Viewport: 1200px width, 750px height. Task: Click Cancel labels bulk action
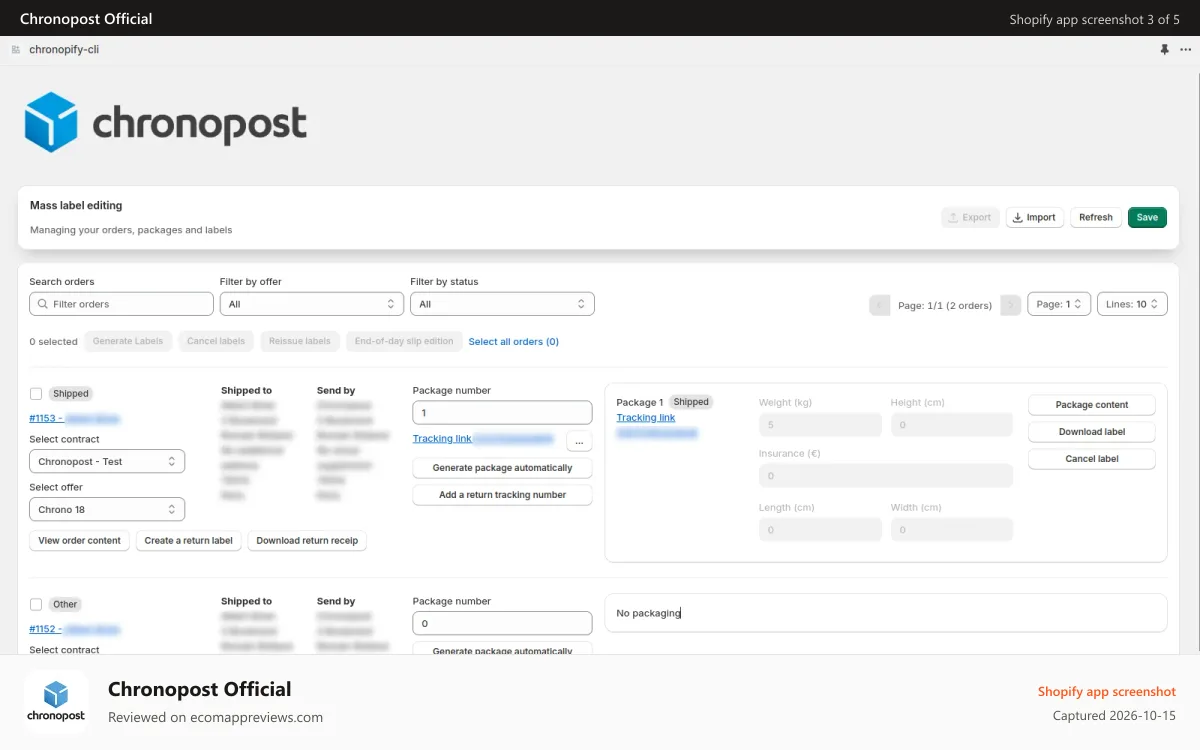point(216,341)
